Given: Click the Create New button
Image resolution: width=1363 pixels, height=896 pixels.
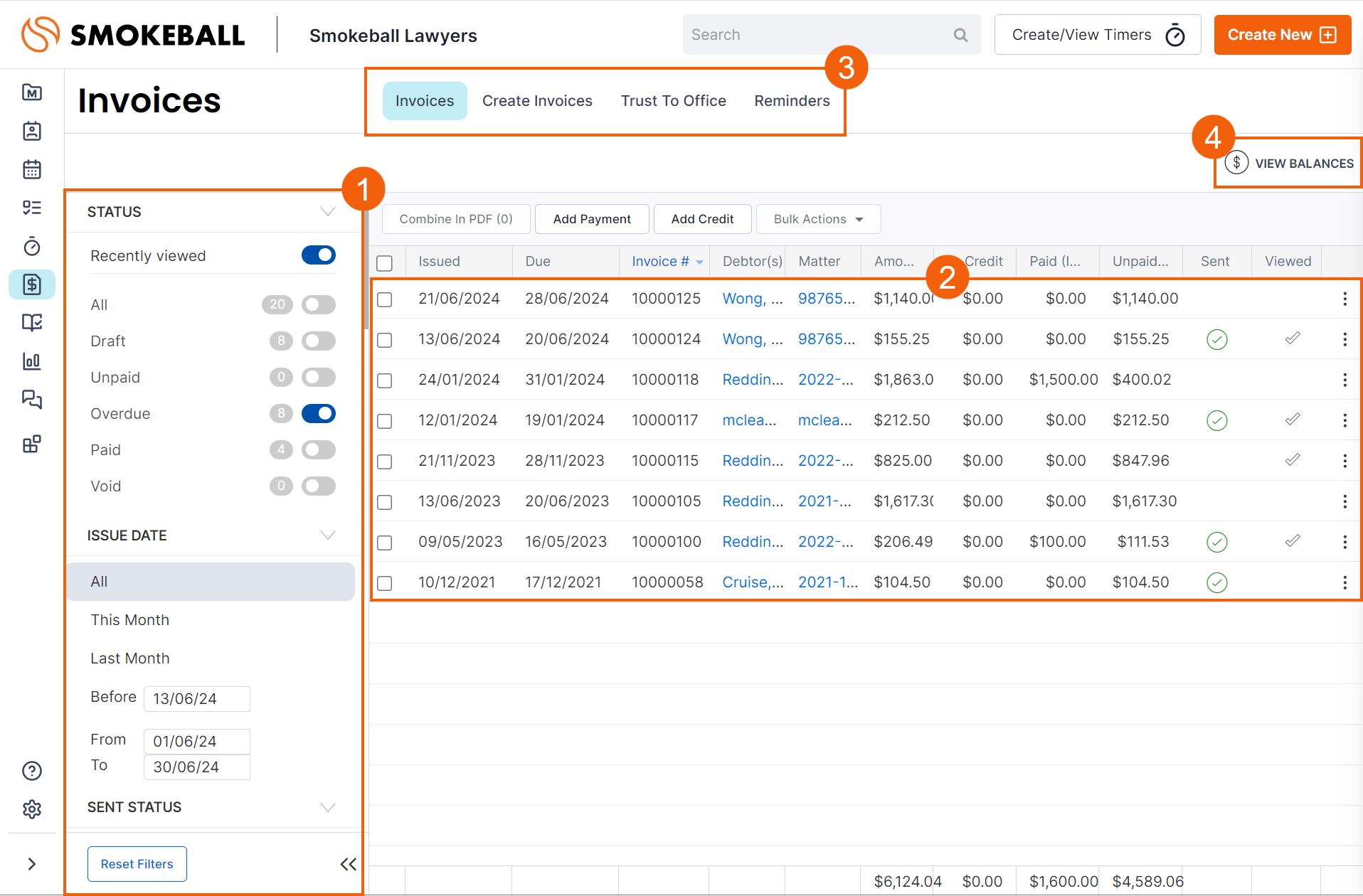Looking at the screenshot, I should click(x=1283, y=35).
